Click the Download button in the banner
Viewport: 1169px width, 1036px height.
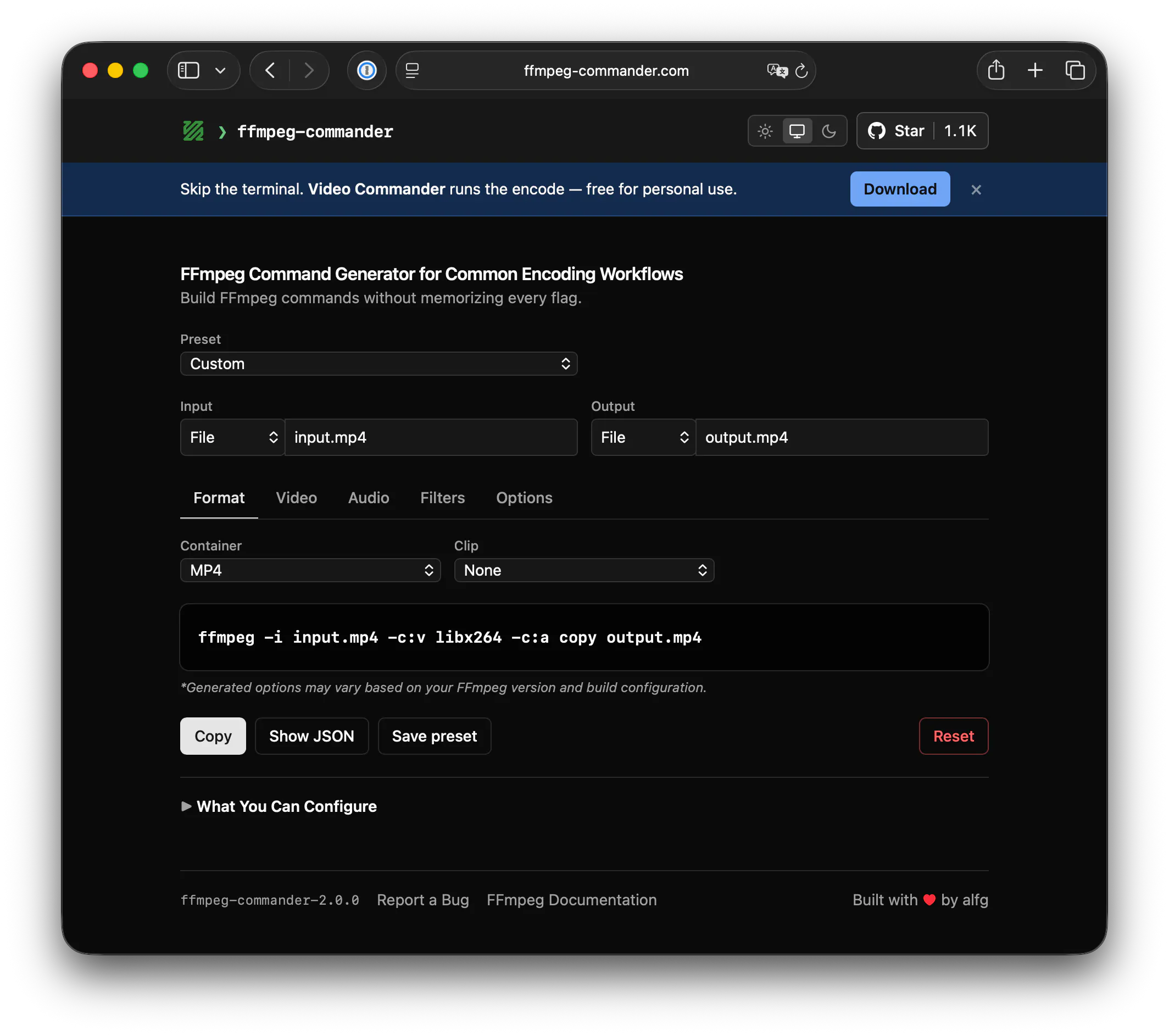point(900,190)
